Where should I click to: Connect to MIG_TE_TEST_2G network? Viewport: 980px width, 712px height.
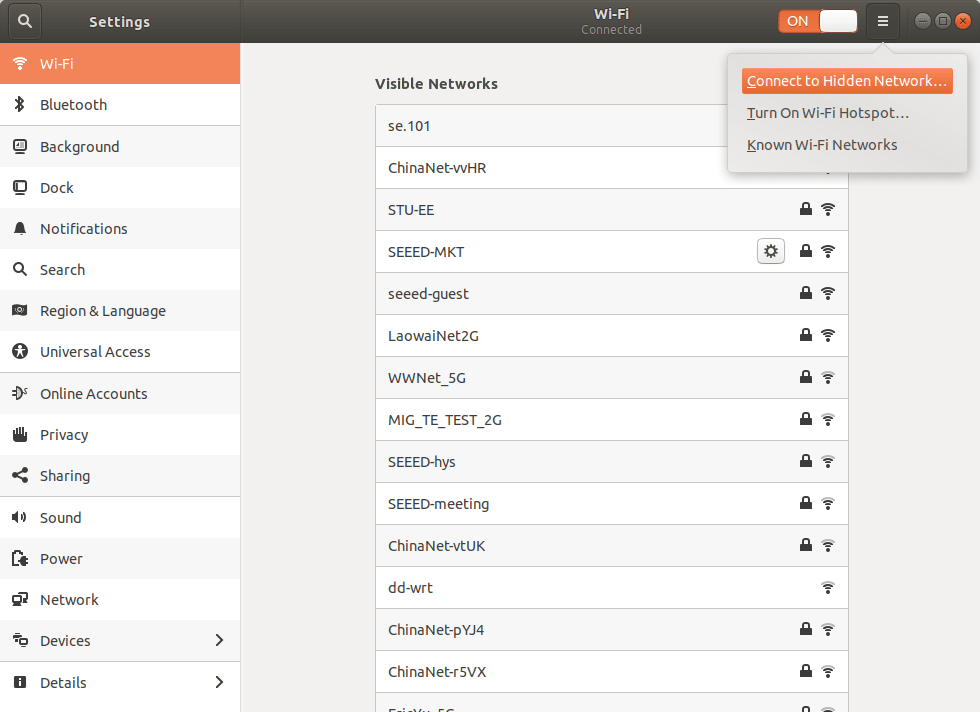coord(612,419)
